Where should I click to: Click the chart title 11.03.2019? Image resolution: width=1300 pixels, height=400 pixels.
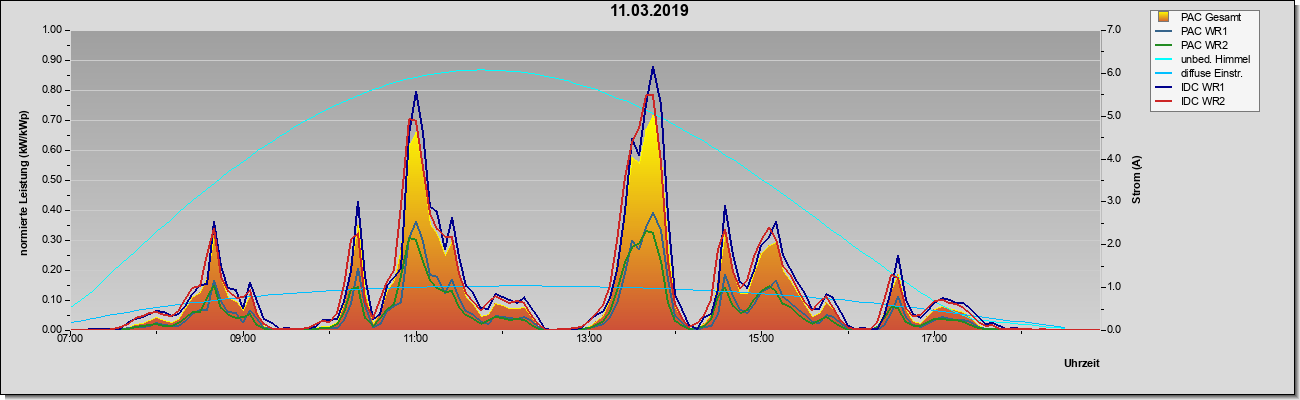[x=649, y=11]
